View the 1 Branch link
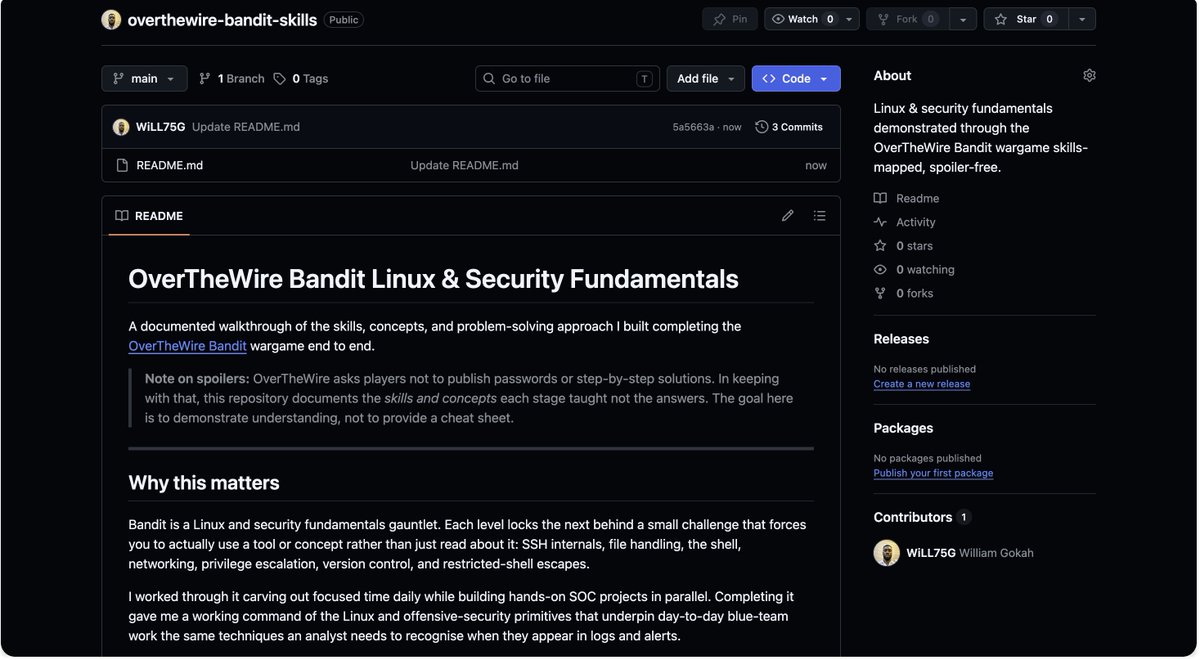The height and width of the screenshot is (660, 1200). coord(232,79)
